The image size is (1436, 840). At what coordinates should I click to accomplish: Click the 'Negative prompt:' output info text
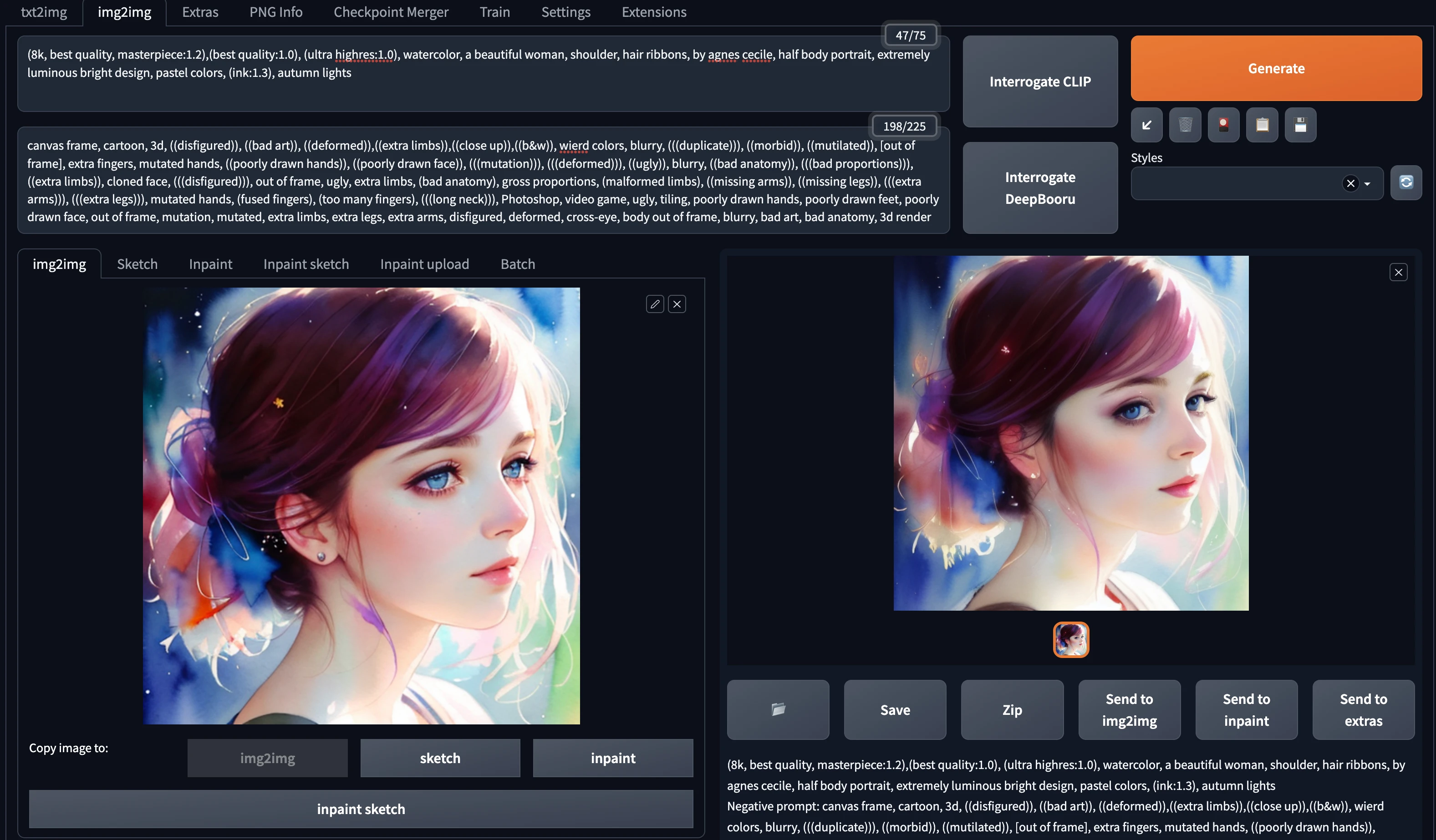click(773, 806)
